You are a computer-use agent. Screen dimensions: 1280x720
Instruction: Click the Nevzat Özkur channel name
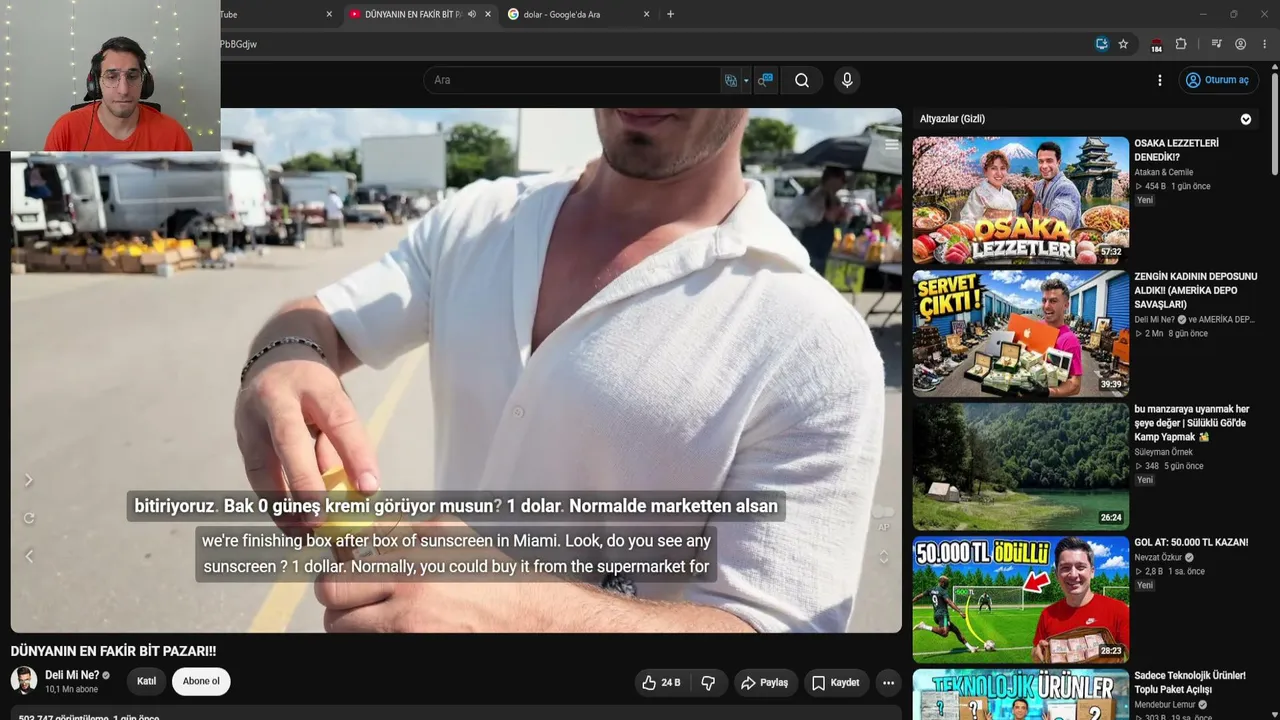pyautogui.click(x=1159, y=557)
